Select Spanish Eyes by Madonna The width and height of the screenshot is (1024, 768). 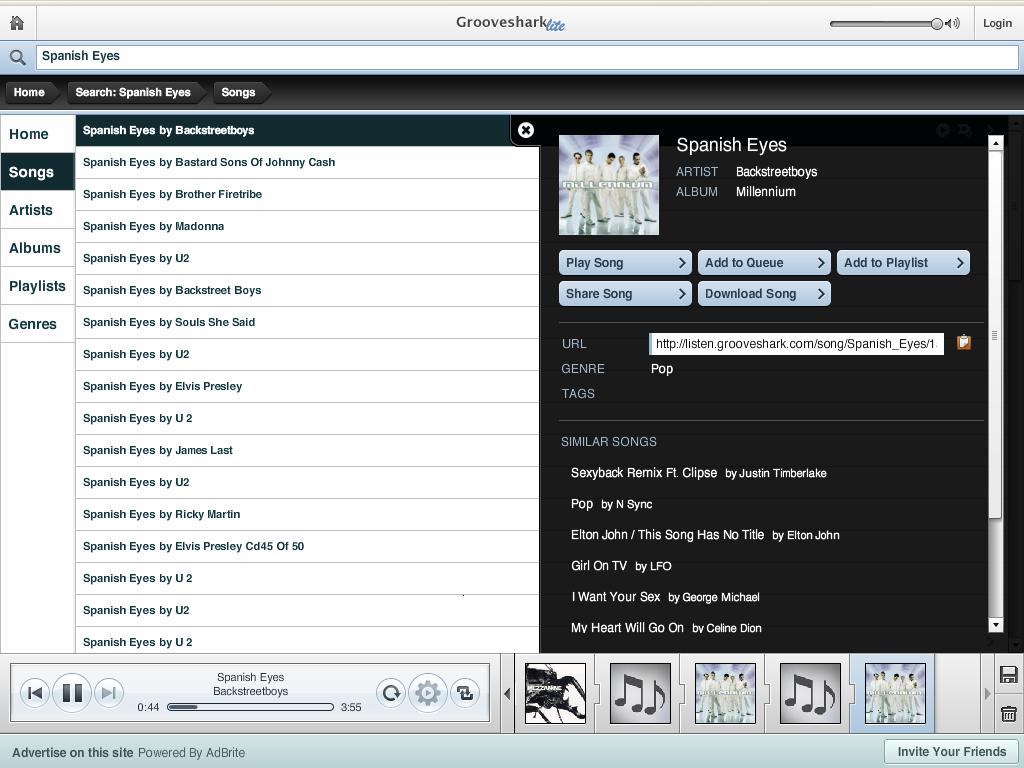click(307, 227)
